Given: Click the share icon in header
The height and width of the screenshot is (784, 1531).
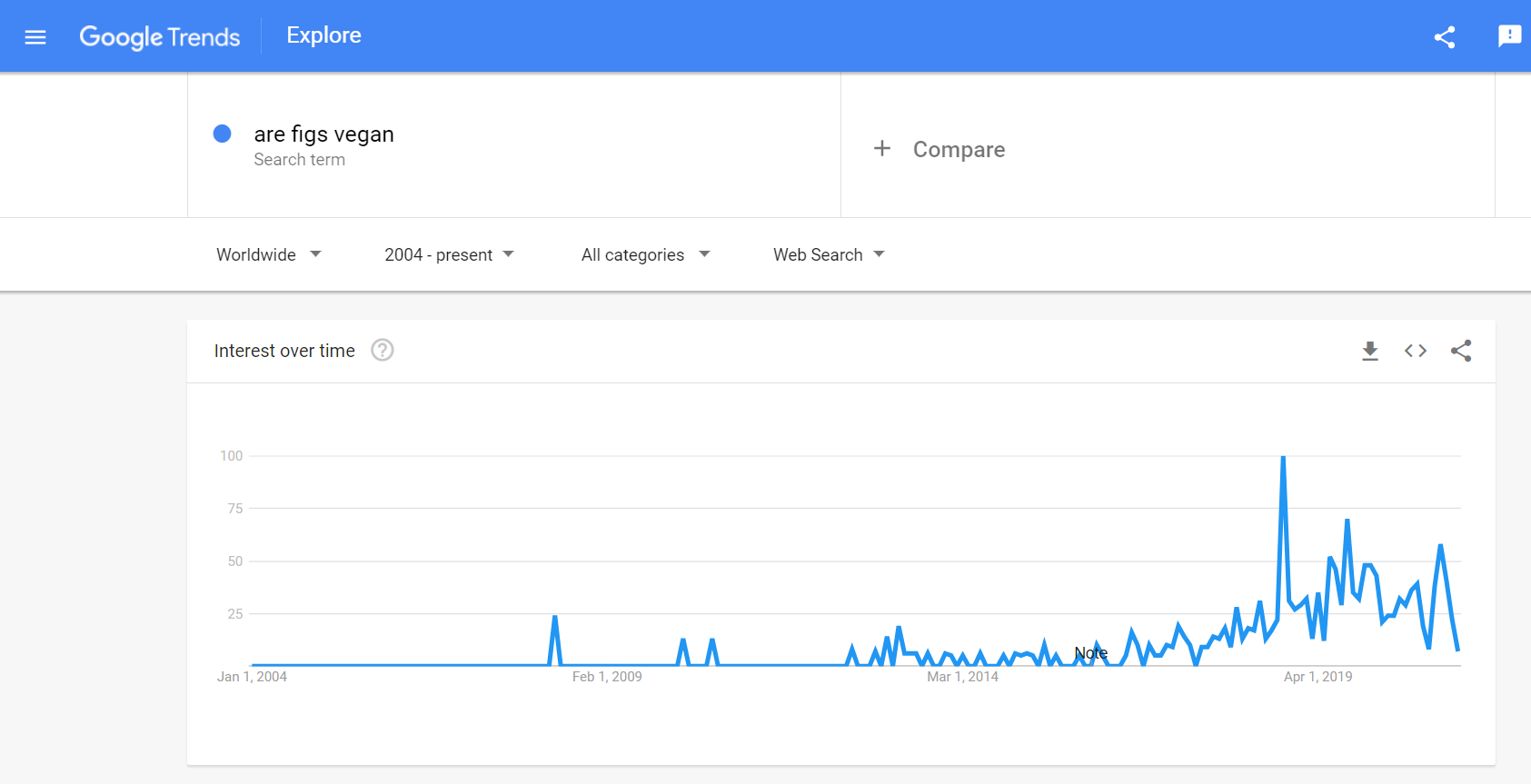Looking at the screenshot, I should pos(1445,37).
